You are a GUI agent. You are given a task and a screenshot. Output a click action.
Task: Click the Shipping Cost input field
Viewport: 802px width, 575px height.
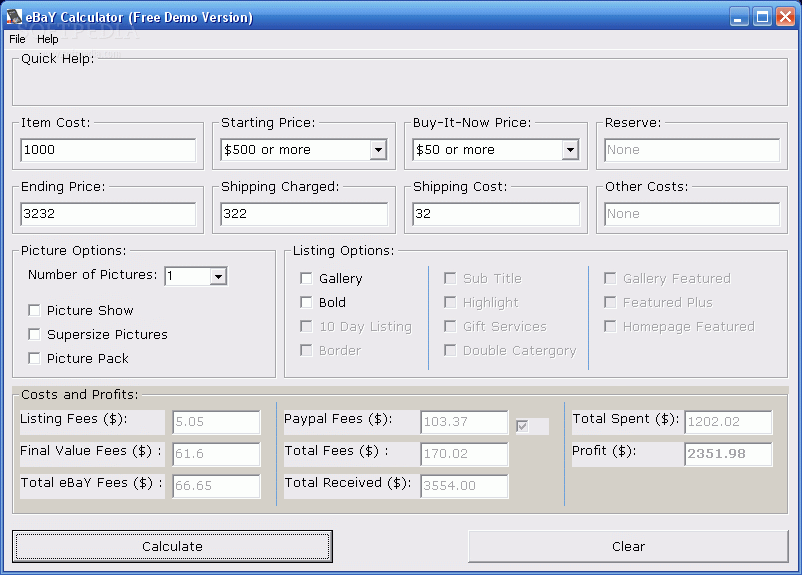[x=496, y=214]
